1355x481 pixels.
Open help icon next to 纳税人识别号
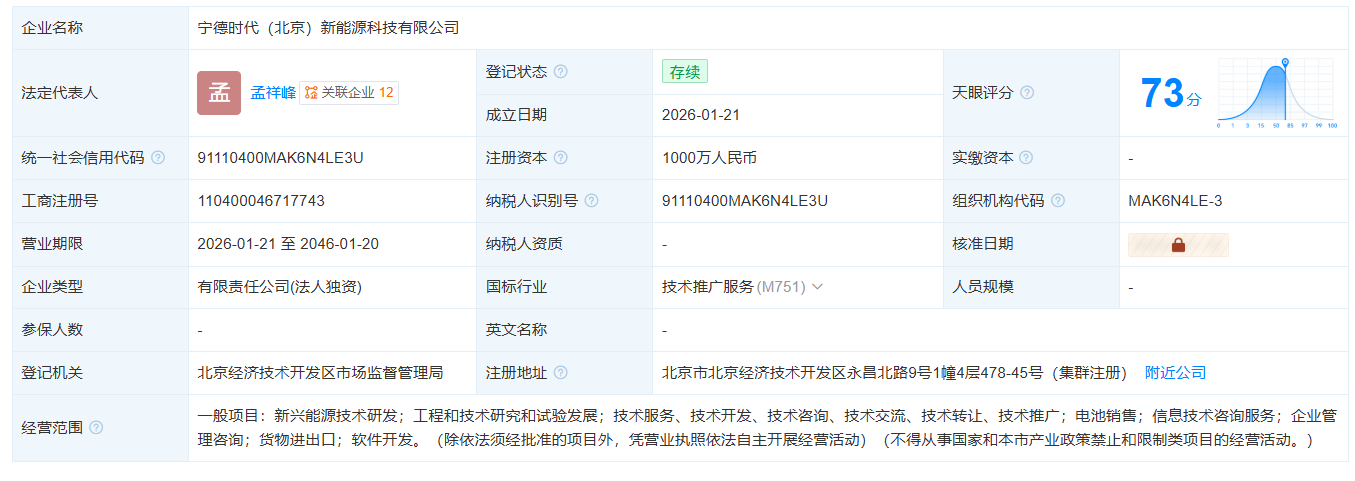point(592,201)
